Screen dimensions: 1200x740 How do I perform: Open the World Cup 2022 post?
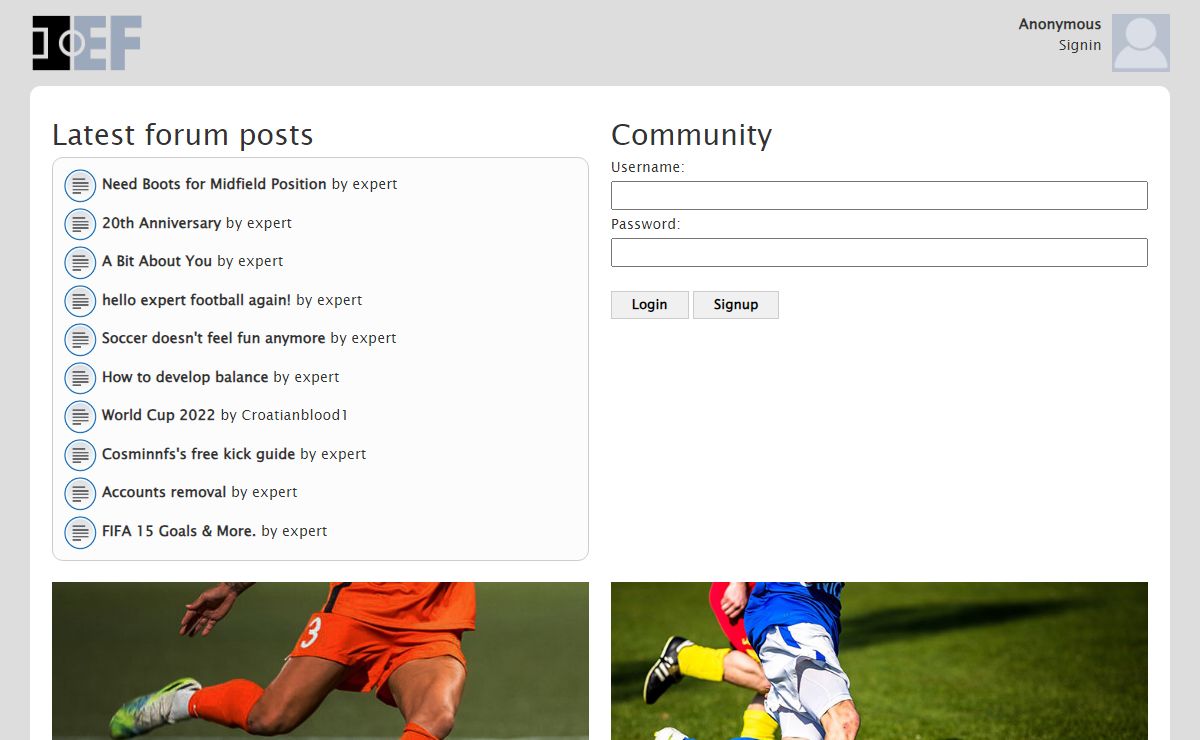(x=158, y=415)
